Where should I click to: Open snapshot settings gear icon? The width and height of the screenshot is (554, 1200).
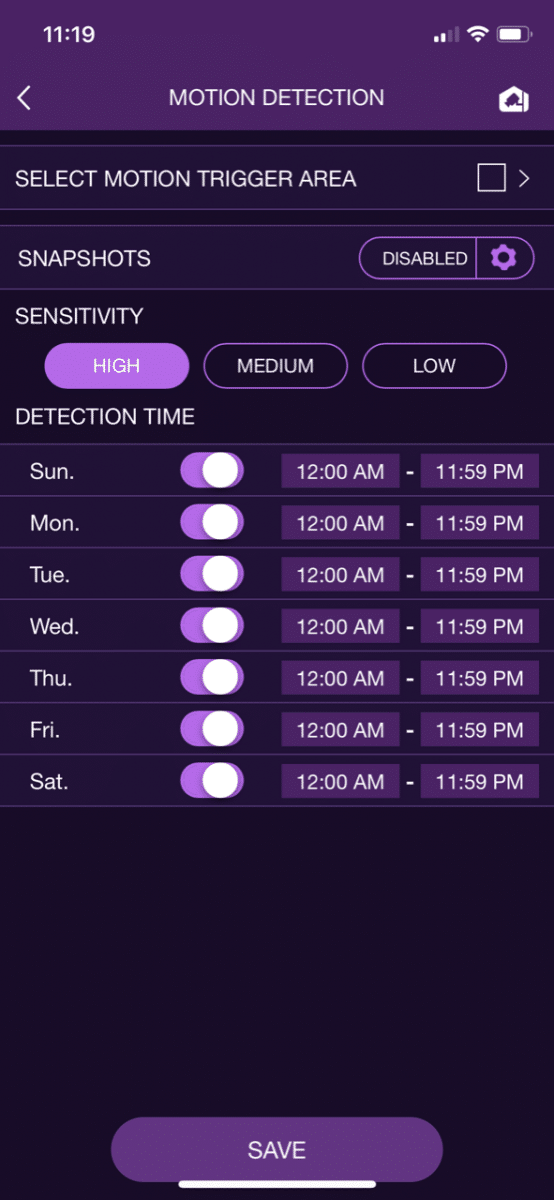(504, 258)
